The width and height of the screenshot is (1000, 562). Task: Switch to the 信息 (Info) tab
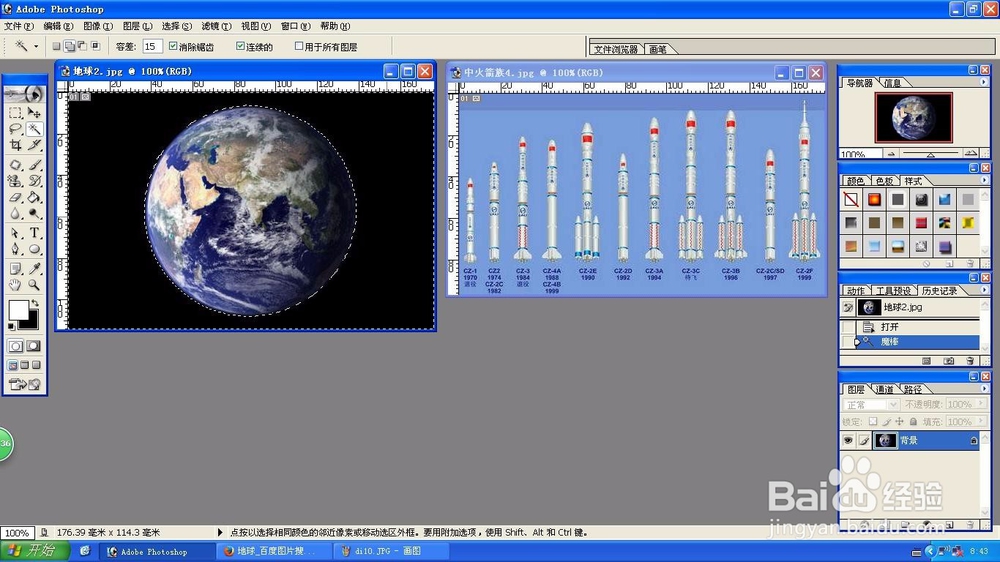point(892,83)
